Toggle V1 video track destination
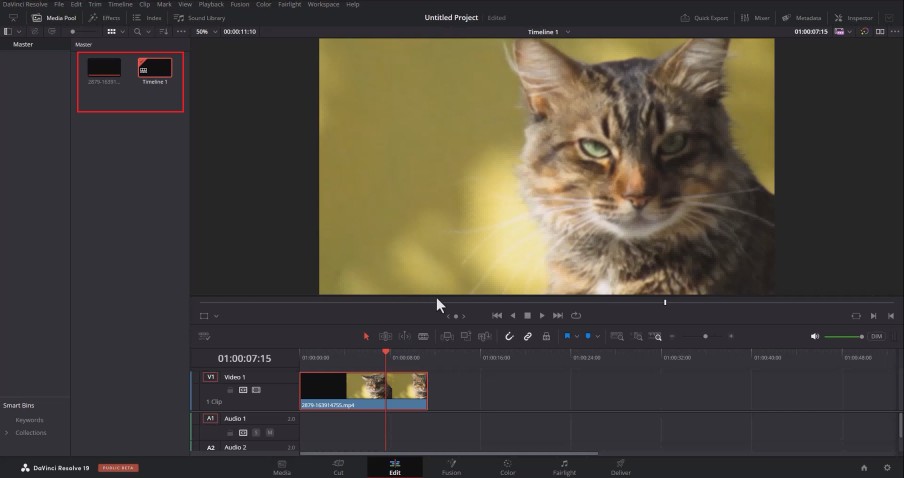This screenshot has width=904, height=478. tap(210, 377)
